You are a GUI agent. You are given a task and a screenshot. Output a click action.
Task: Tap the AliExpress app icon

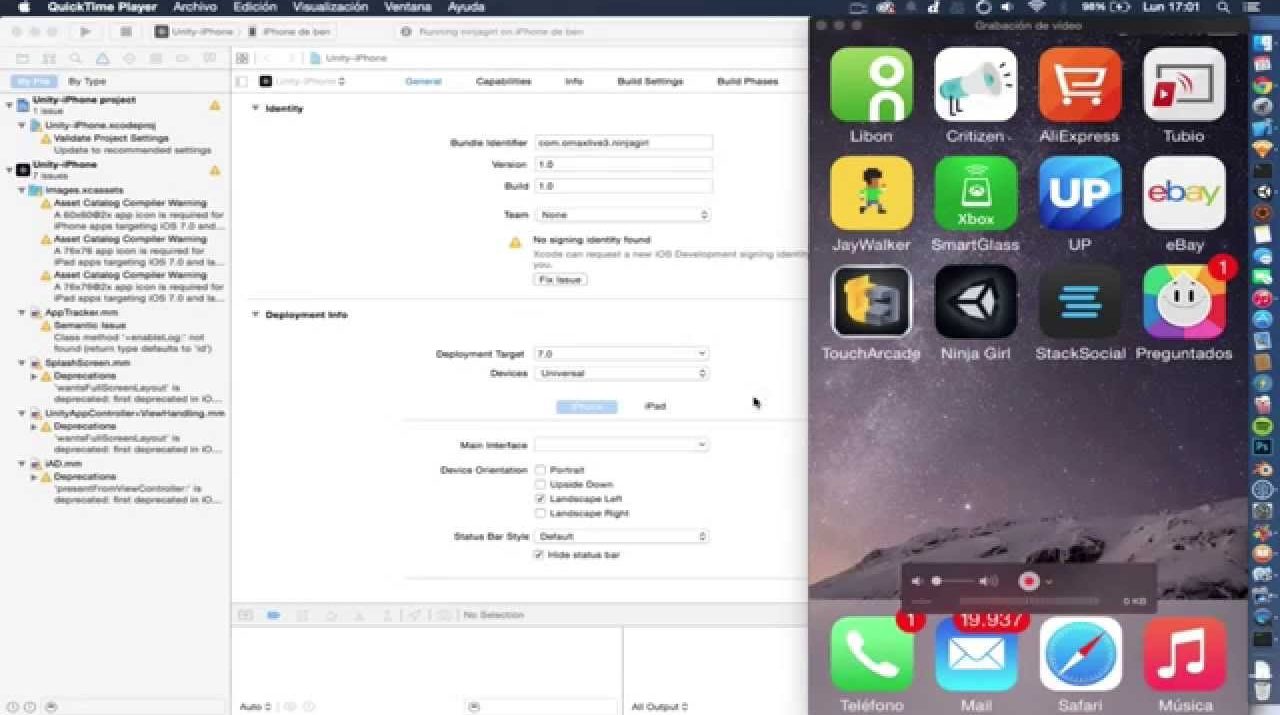pos(1079,84)
